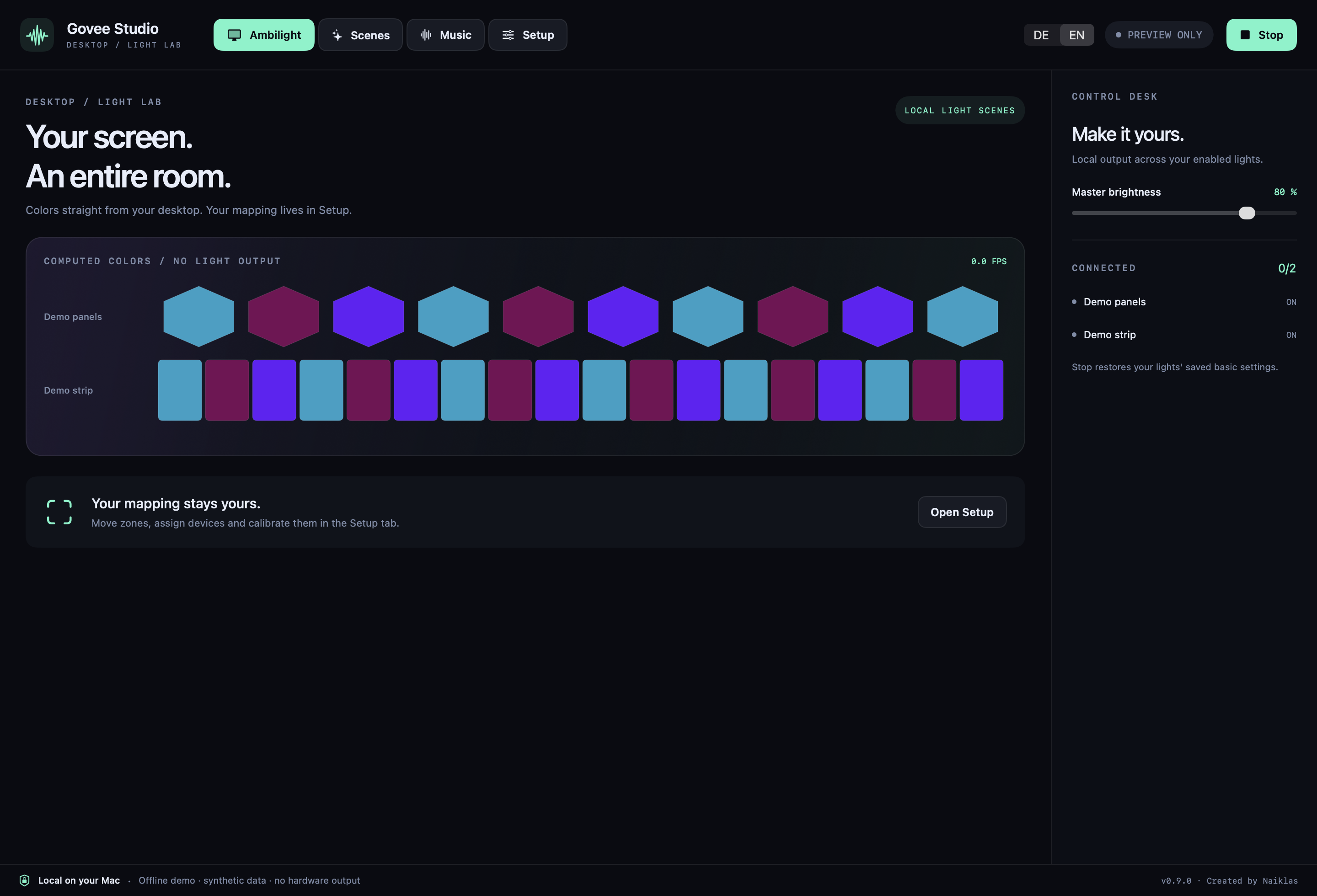The height and width of the screenshot is (896, 1317).
Task: Switch to the Music tab
Action: click(445, 35)
